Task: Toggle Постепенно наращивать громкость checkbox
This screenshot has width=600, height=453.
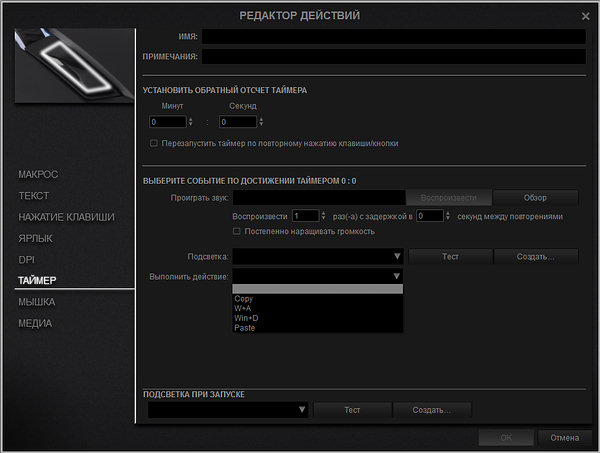Action: point(236,231)
